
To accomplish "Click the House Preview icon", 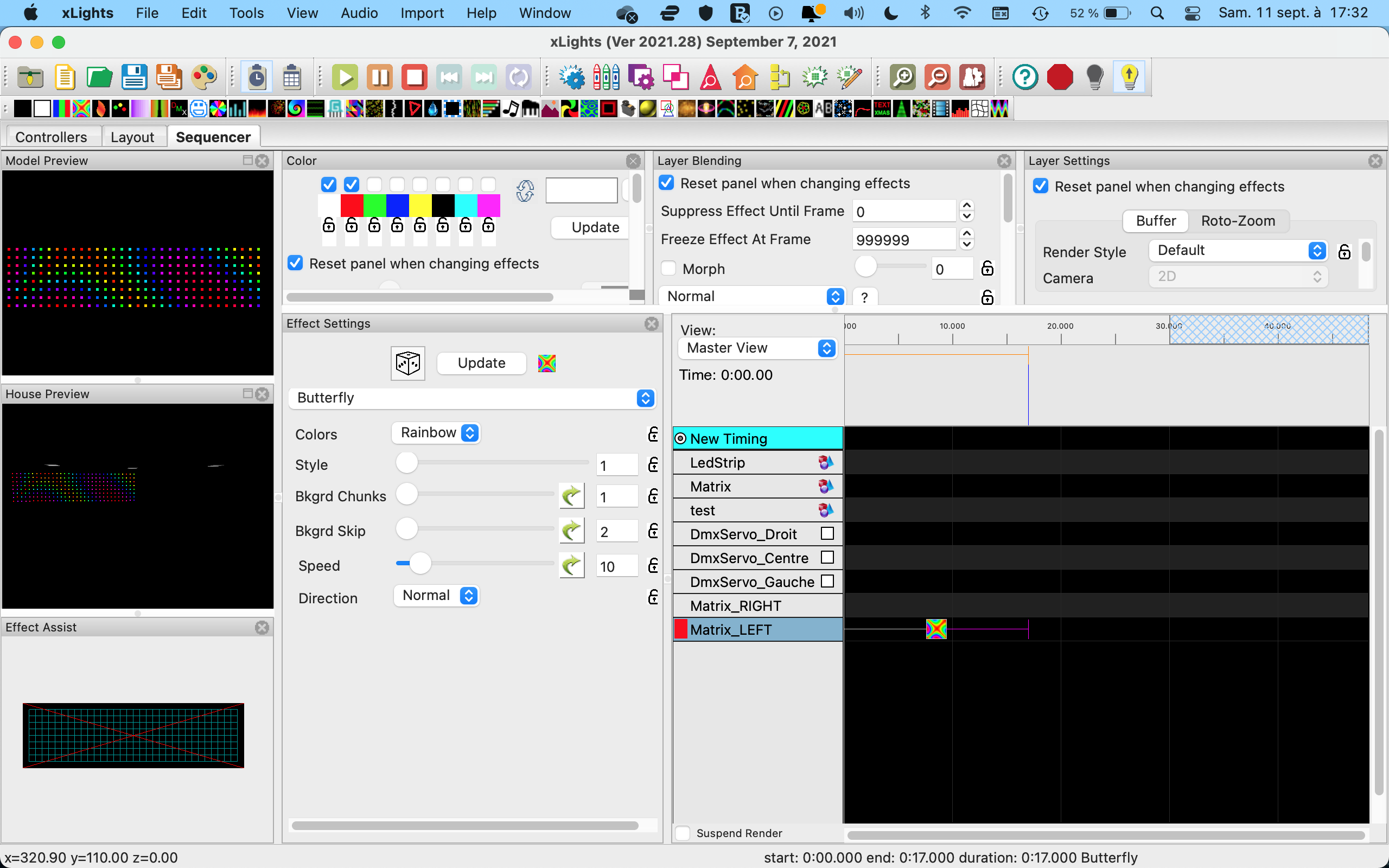I will [745, 77].
